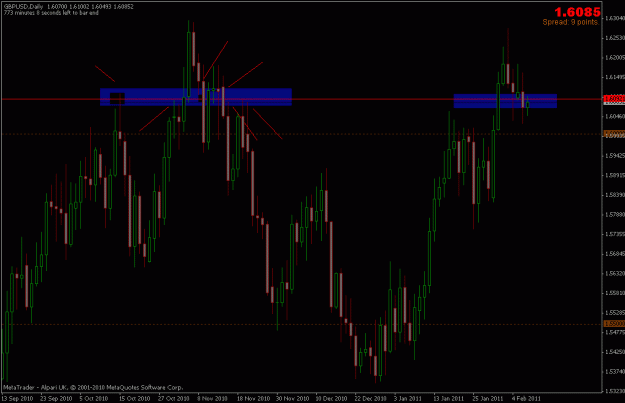Image resolution: width=625 pixels, height=403 pixels.
Task: Click the '18 Nov 2010' date label
Action: click(x=253, y=399)
